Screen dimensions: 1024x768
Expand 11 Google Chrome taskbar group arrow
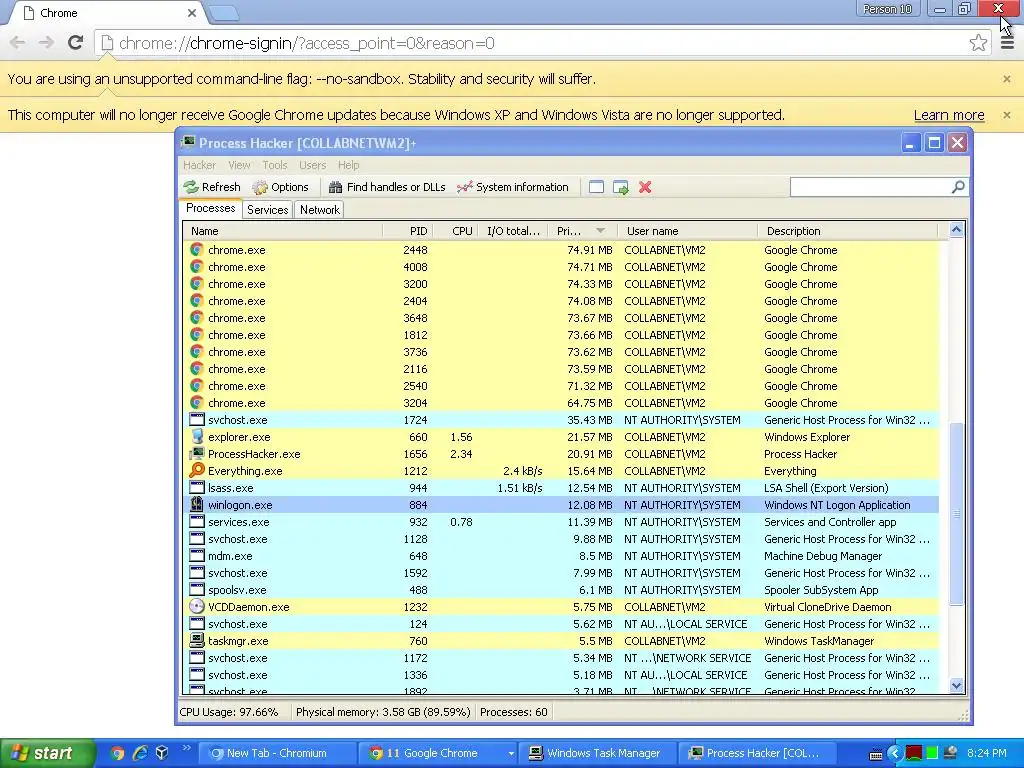(511, 753)
